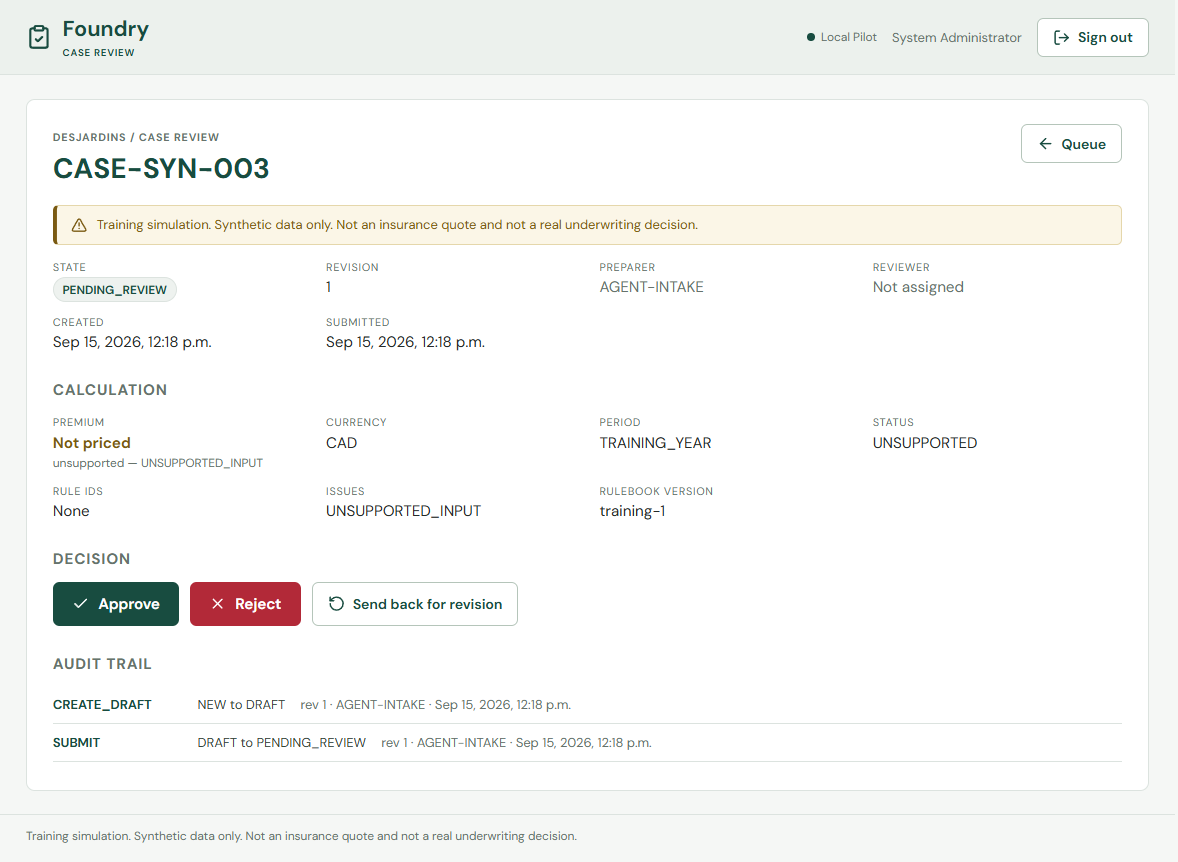Click the CALCULATION section heading
This screenshot has height=862, width=1178.
(x=110, y=390)
